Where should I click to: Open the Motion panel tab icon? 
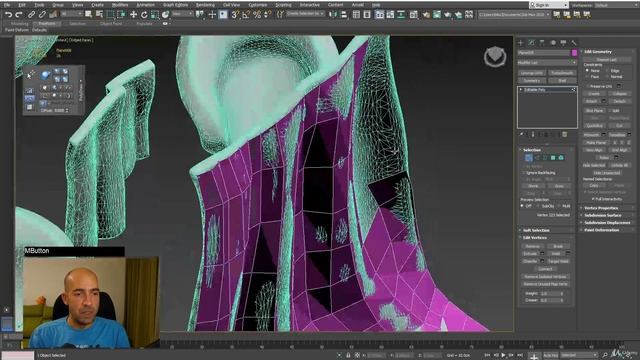tap(553, 42)
